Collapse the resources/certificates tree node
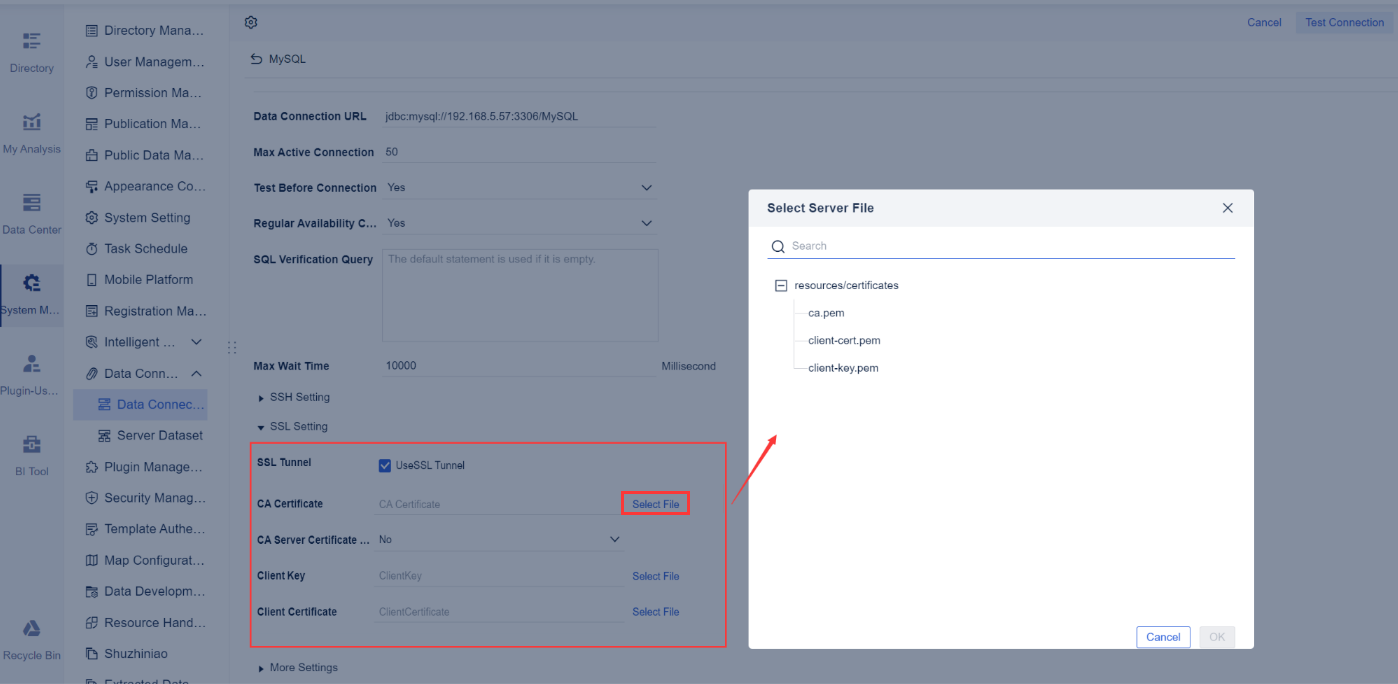Viewport: 1398px width, 684px height. (781, 284)
